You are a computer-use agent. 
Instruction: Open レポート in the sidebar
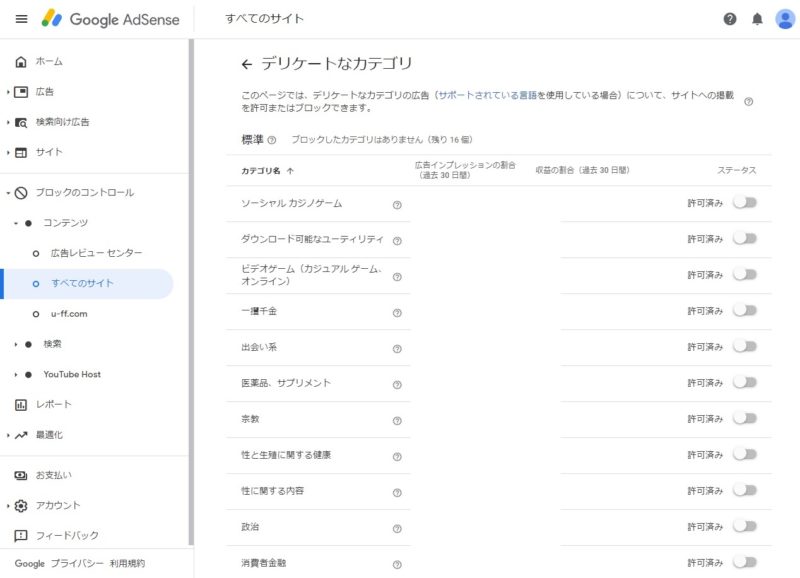click(52, 405)
